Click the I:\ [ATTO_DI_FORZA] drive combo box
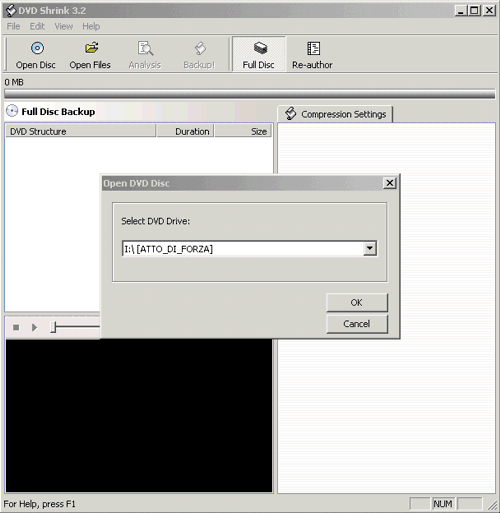This screenshot has height=513, width=500. [250, 249]
